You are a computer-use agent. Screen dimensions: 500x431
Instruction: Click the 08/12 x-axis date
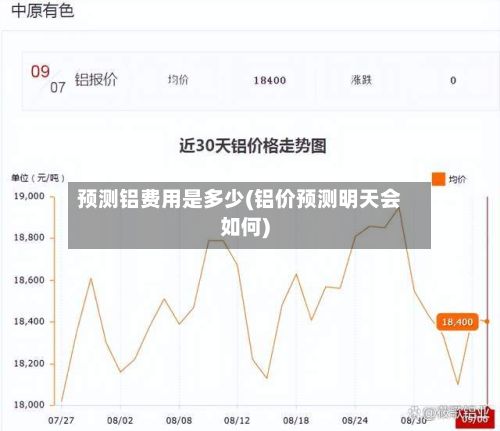click(237, 420)
